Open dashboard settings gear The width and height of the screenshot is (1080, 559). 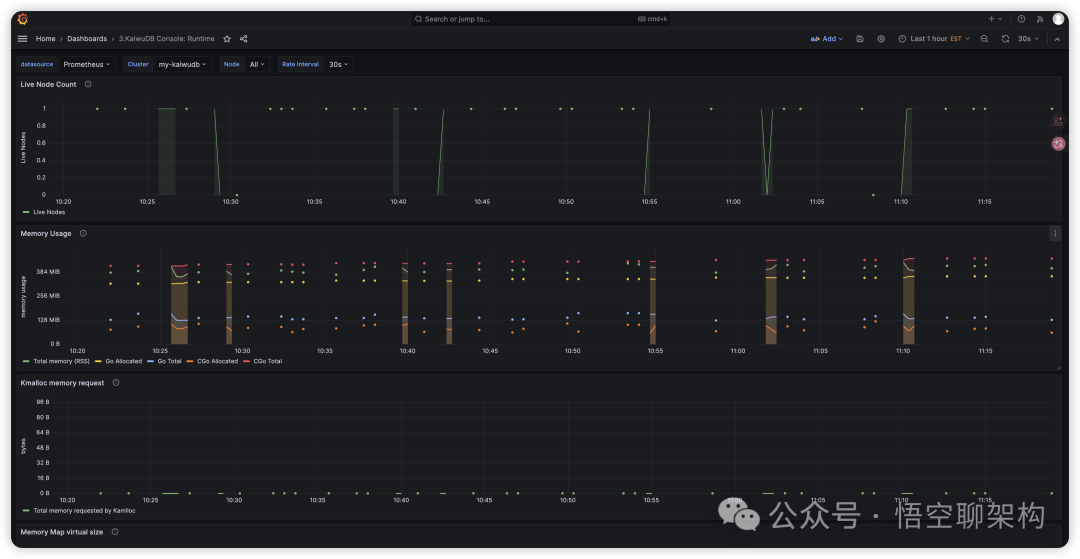[x=881, y=39]
